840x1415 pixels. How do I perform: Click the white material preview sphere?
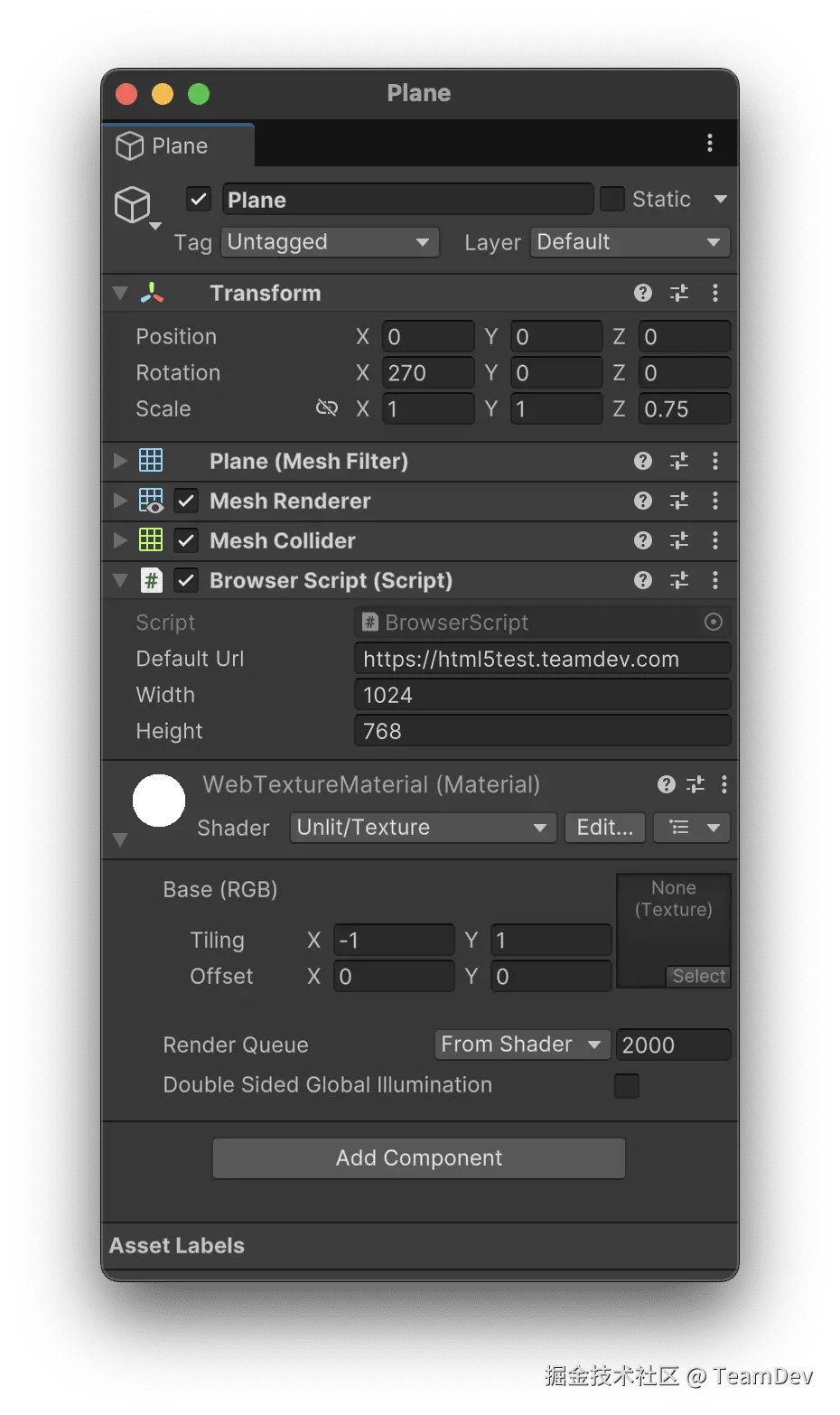tap(159, 801)
